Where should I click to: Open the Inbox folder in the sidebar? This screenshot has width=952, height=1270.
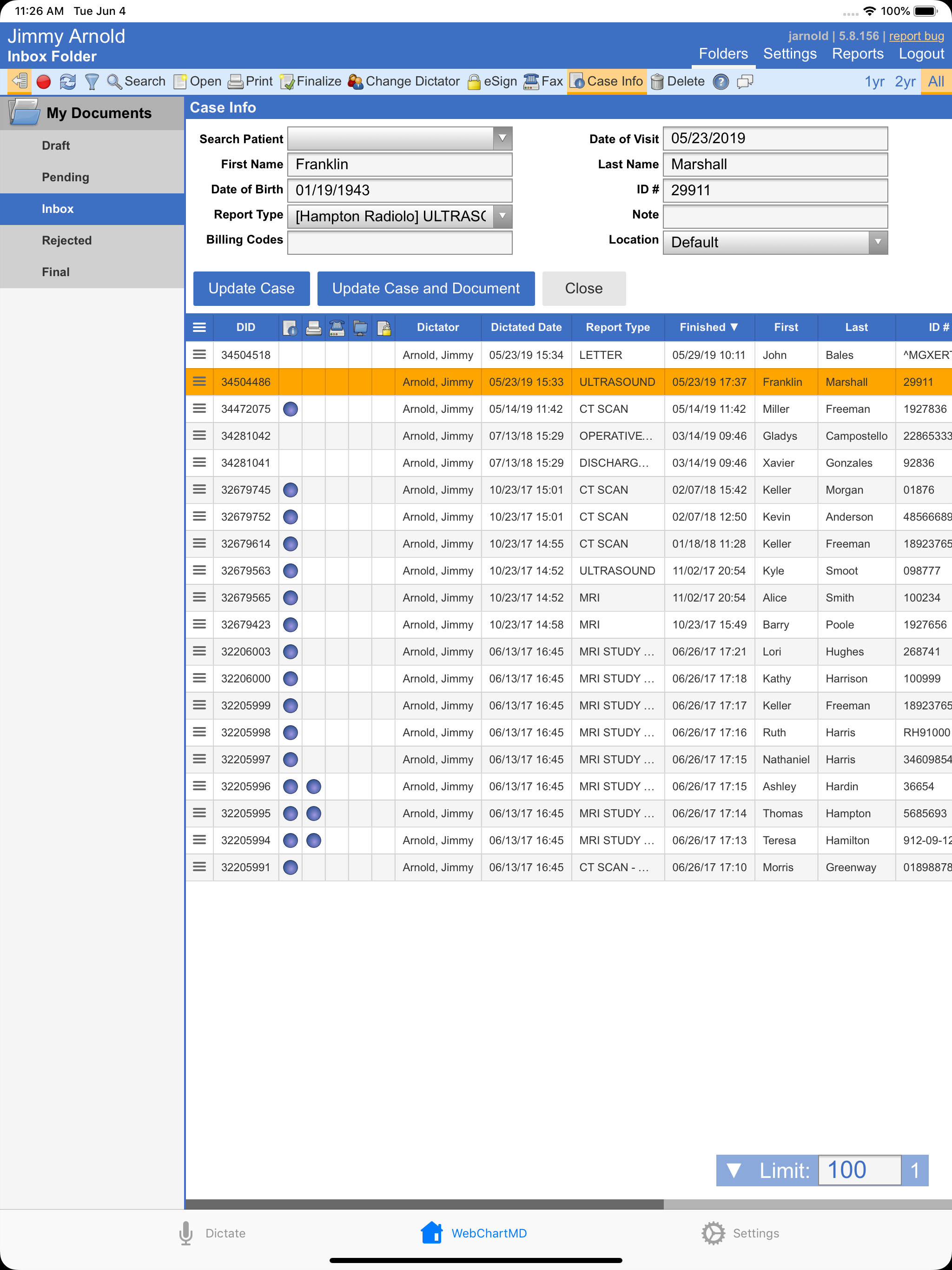92,209
